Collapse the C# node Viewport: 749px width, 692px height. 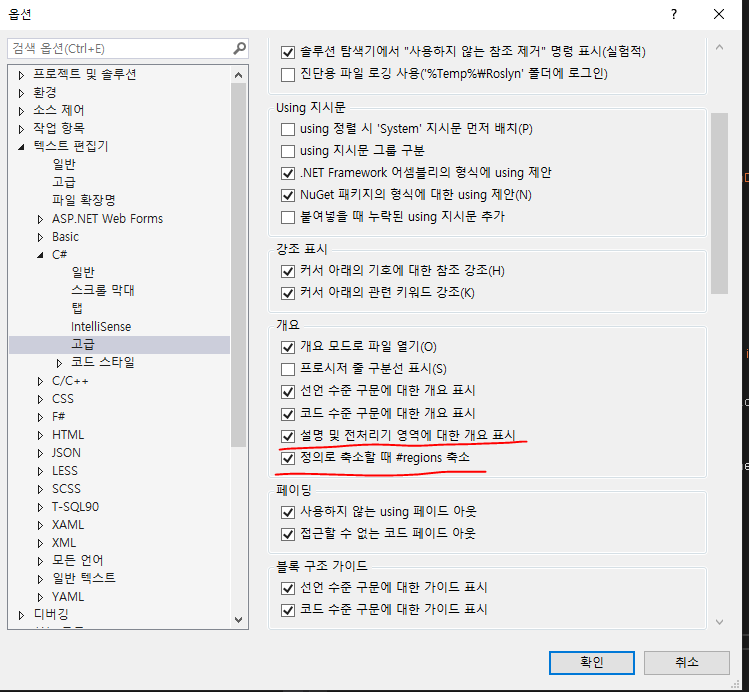[40, 256]
